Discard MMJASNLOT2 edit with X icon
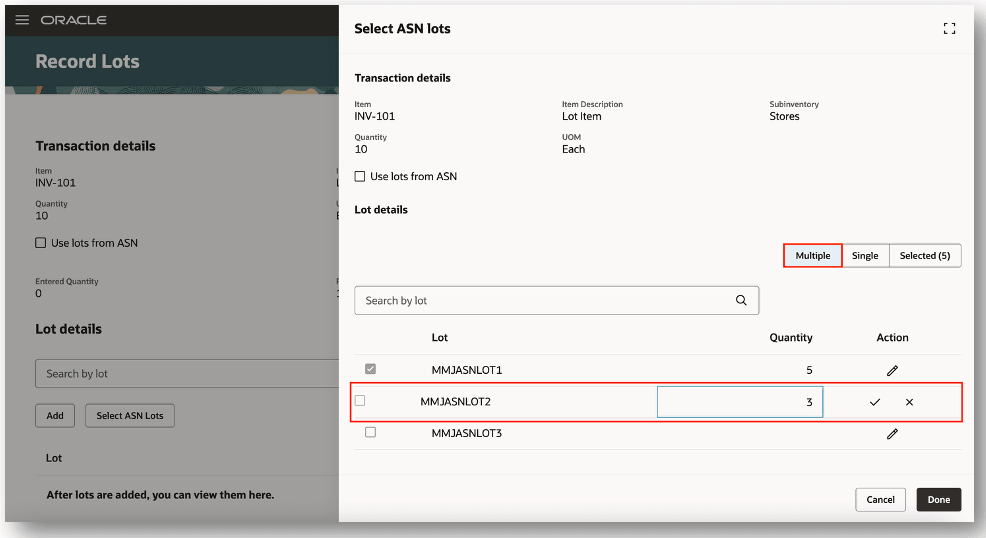986x538 pixels. [909, 402]
